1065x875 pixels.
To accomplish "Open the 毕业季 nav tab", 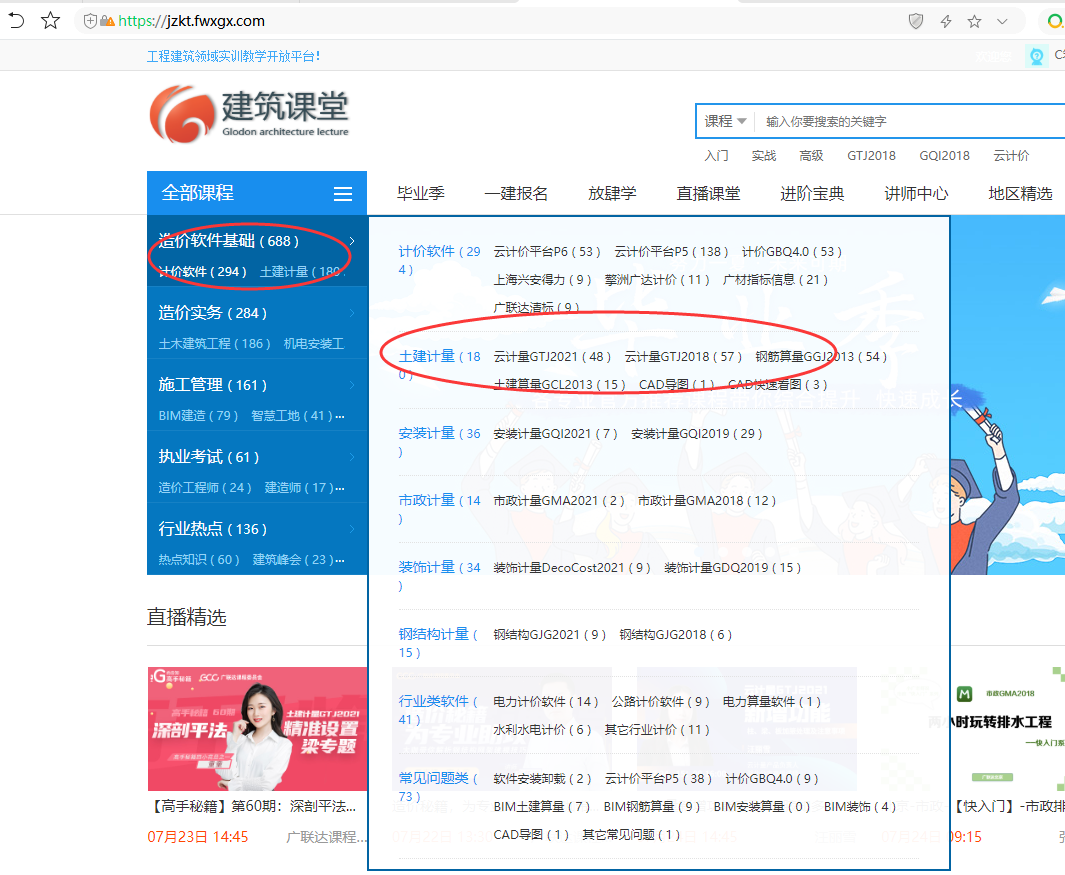I will pos(421,194).
